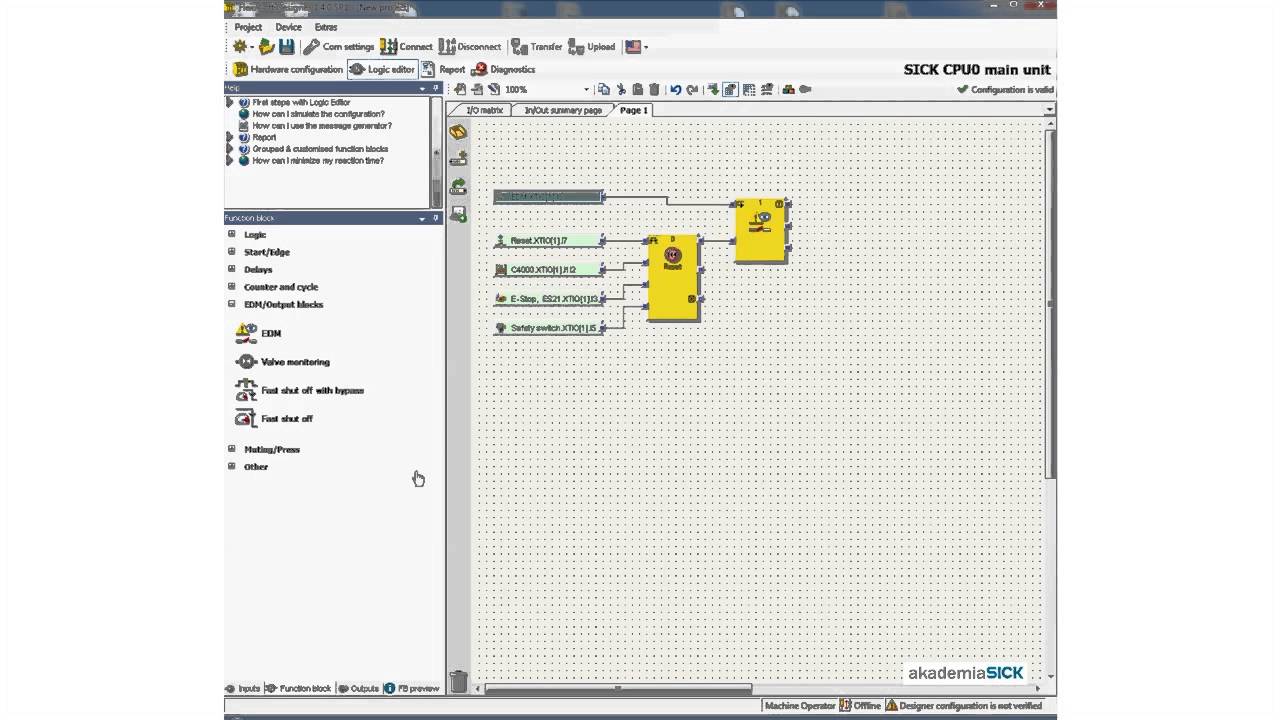Image resolution: width=1280 pixels, height=720 pixels.
Task: Expand the Start/Edge group
Action: coord(231,252)
